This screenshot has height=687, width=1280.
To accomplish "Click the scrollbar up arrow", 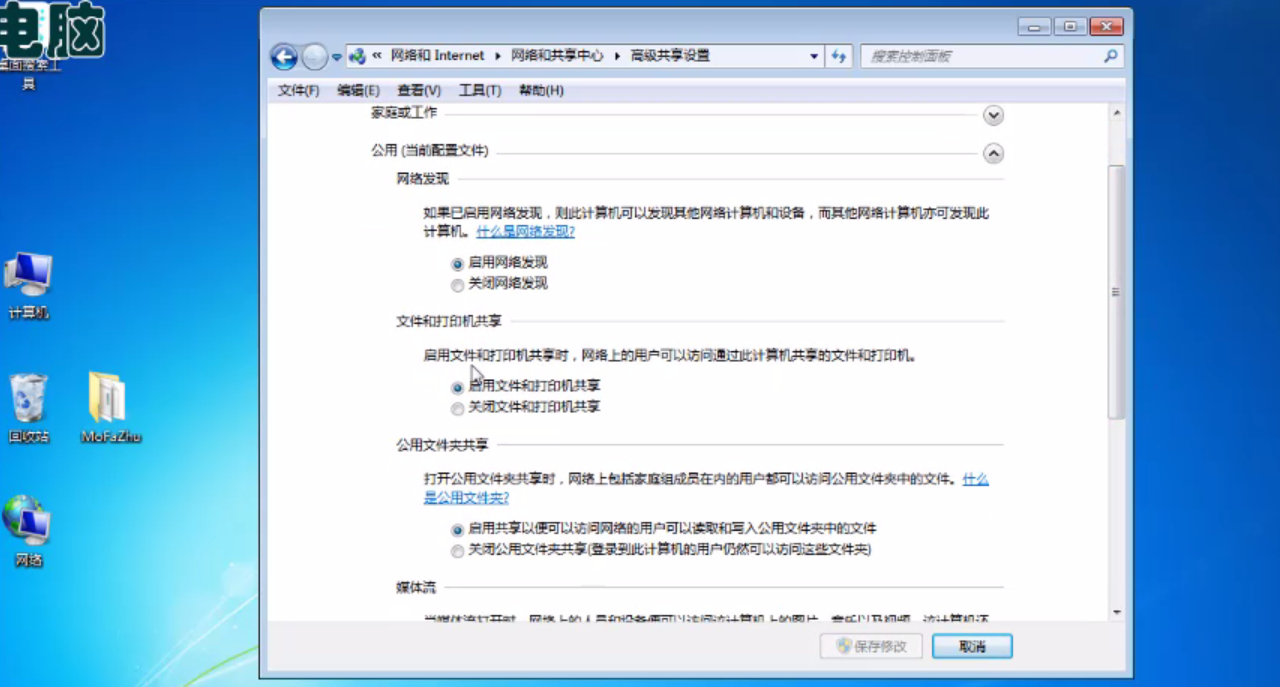I will pyautogui.click(x=1116, y=114).
